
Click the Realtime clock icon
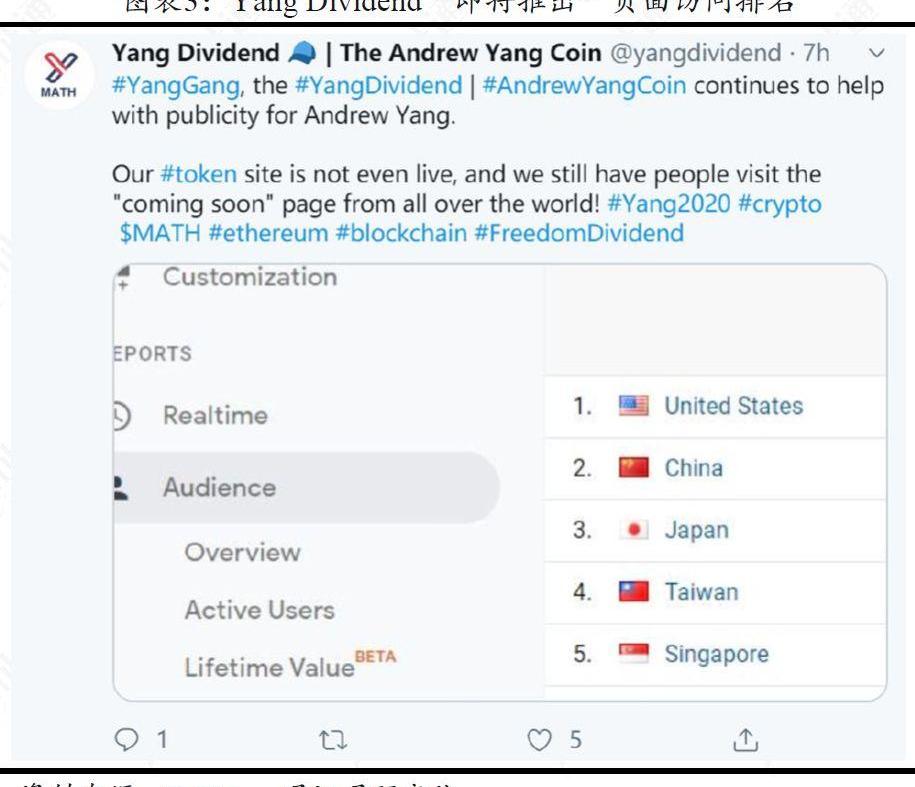[123, 414]
